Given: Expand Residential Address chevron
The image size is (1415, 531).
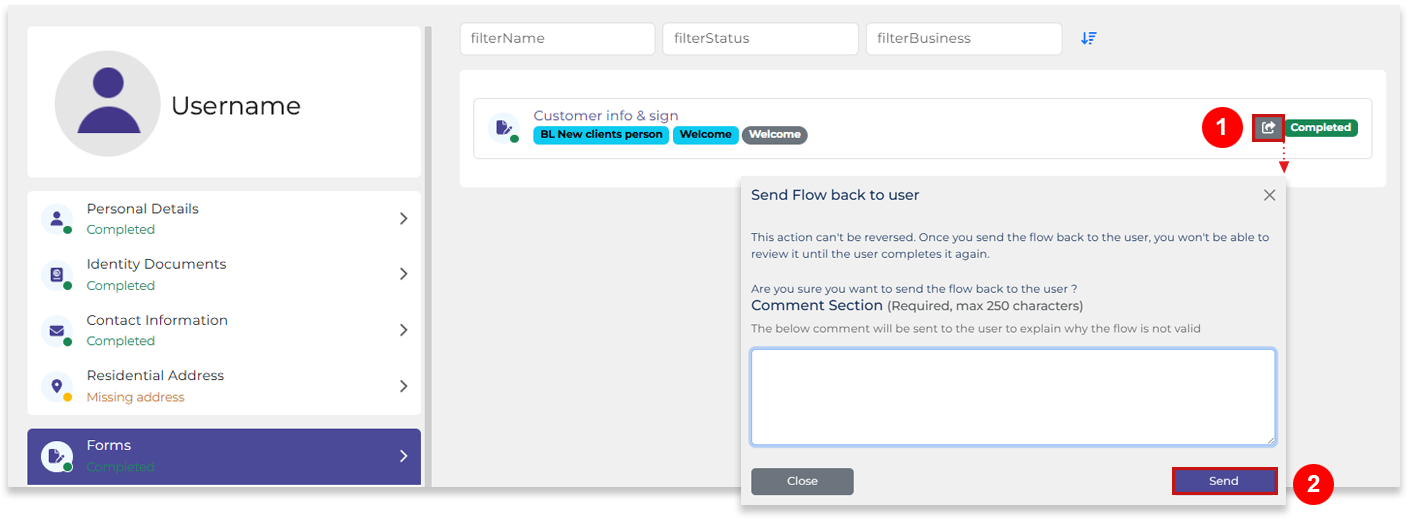Looking at the screenshot, I should coord(404,386).
